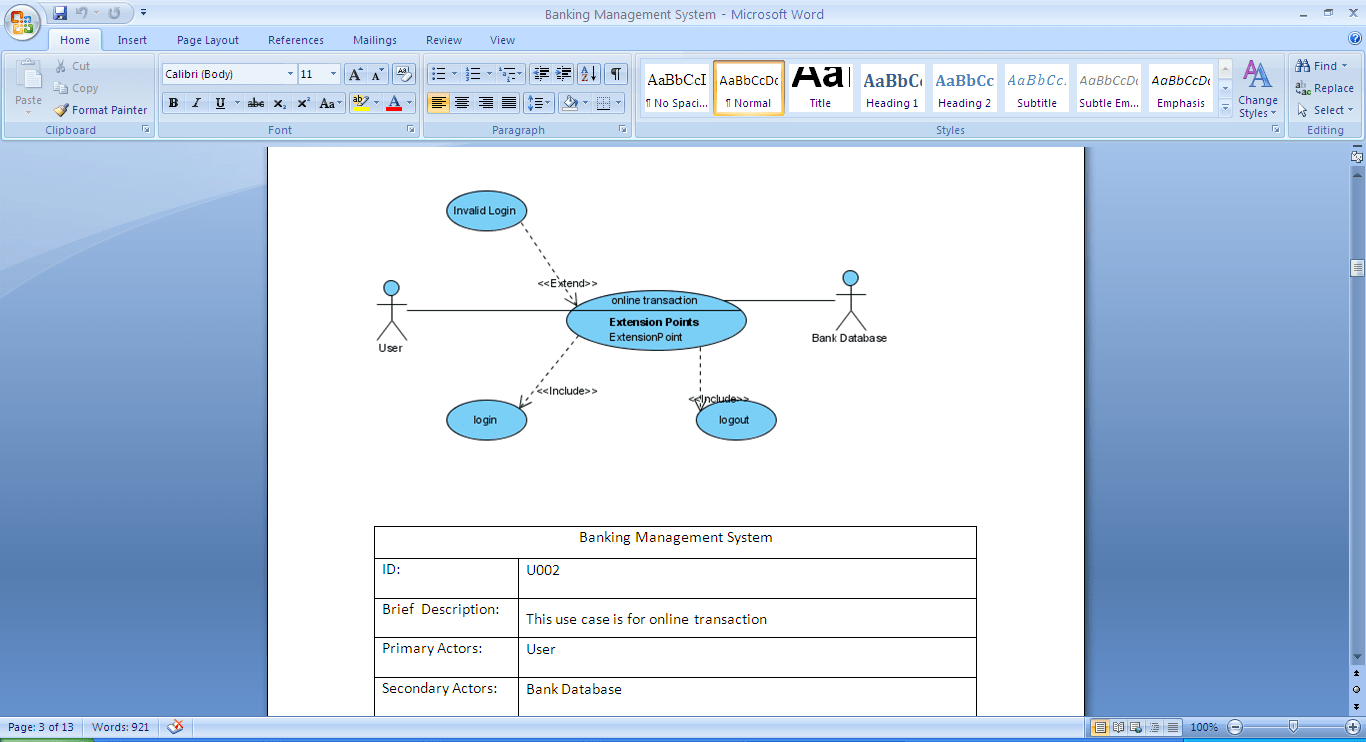Switch to the Insert ribbon tab
The height and width of the screenshot is (742, 1366).
coord(132,40)
